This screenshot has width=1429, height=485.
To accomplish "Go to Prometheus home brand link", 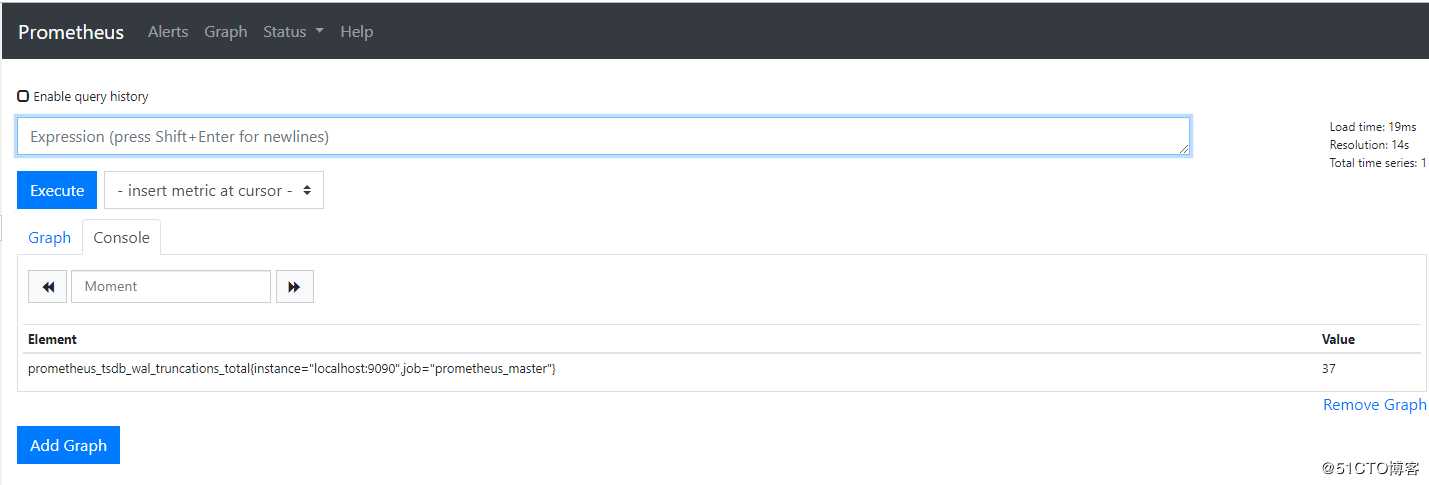I will click(71, 32).
